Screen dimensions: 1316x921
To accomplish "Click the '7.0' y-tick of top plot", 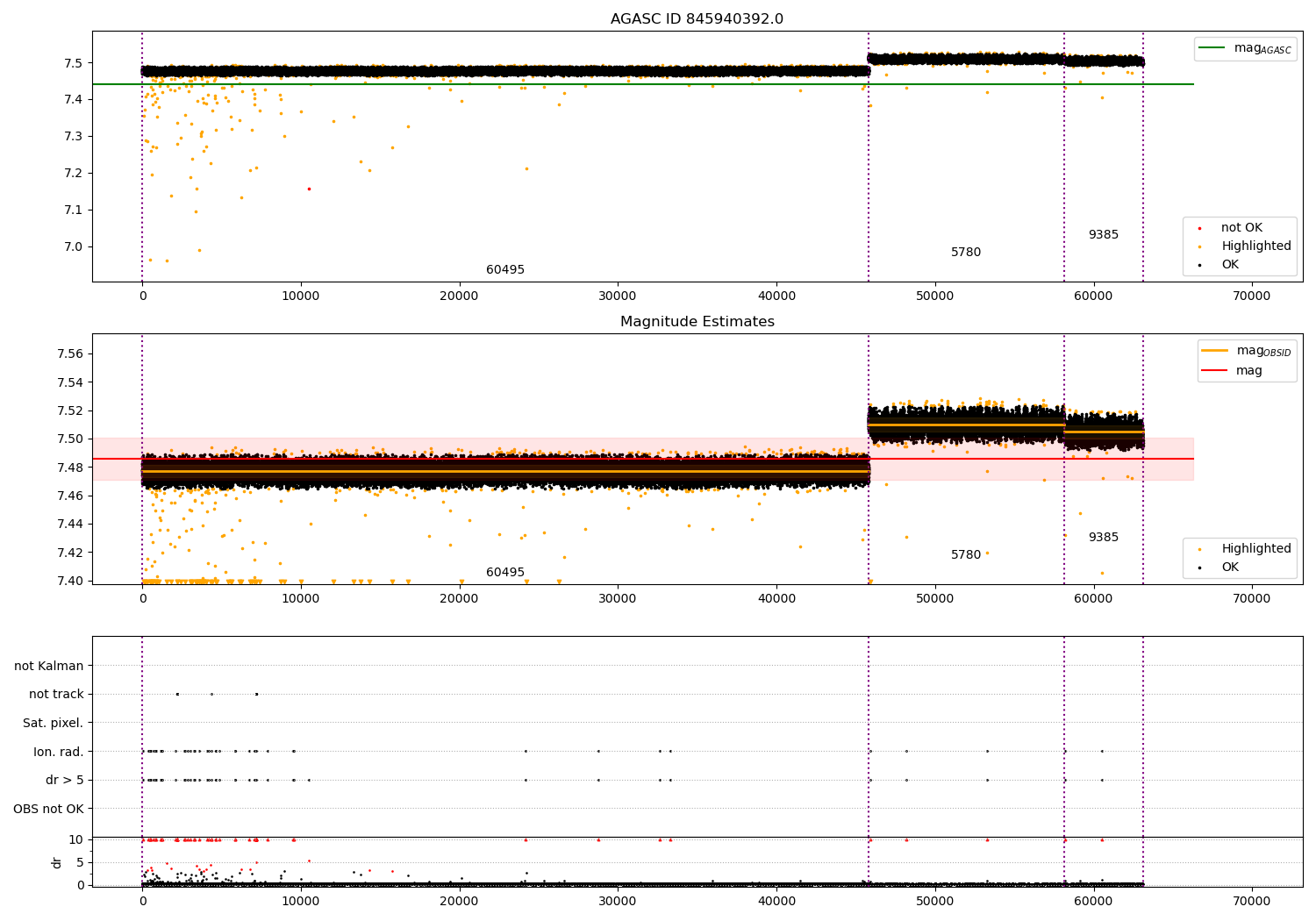I will click(73, 246).
